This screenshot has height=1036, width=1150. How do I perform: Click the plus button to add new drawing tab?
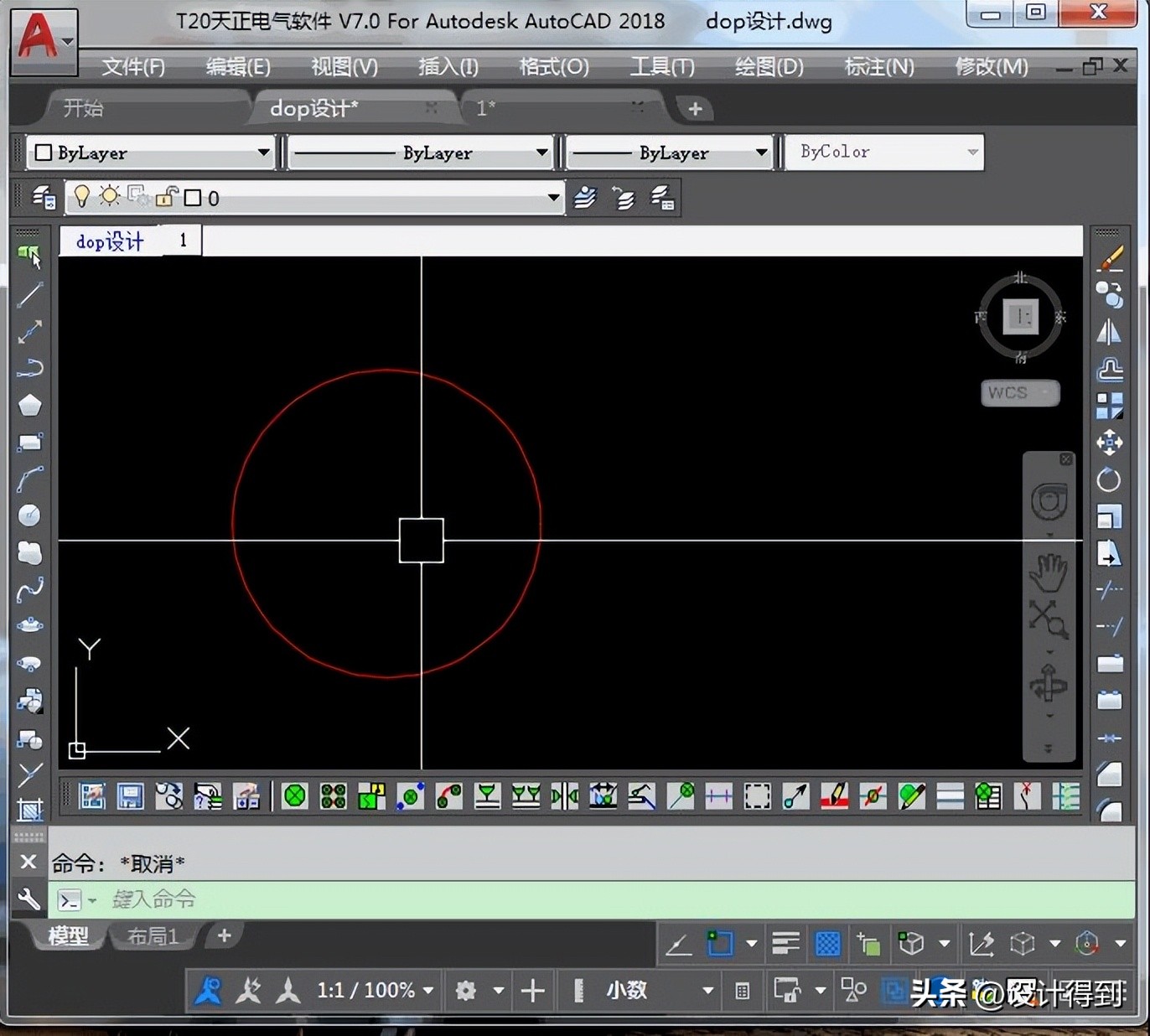coord(695,108)
